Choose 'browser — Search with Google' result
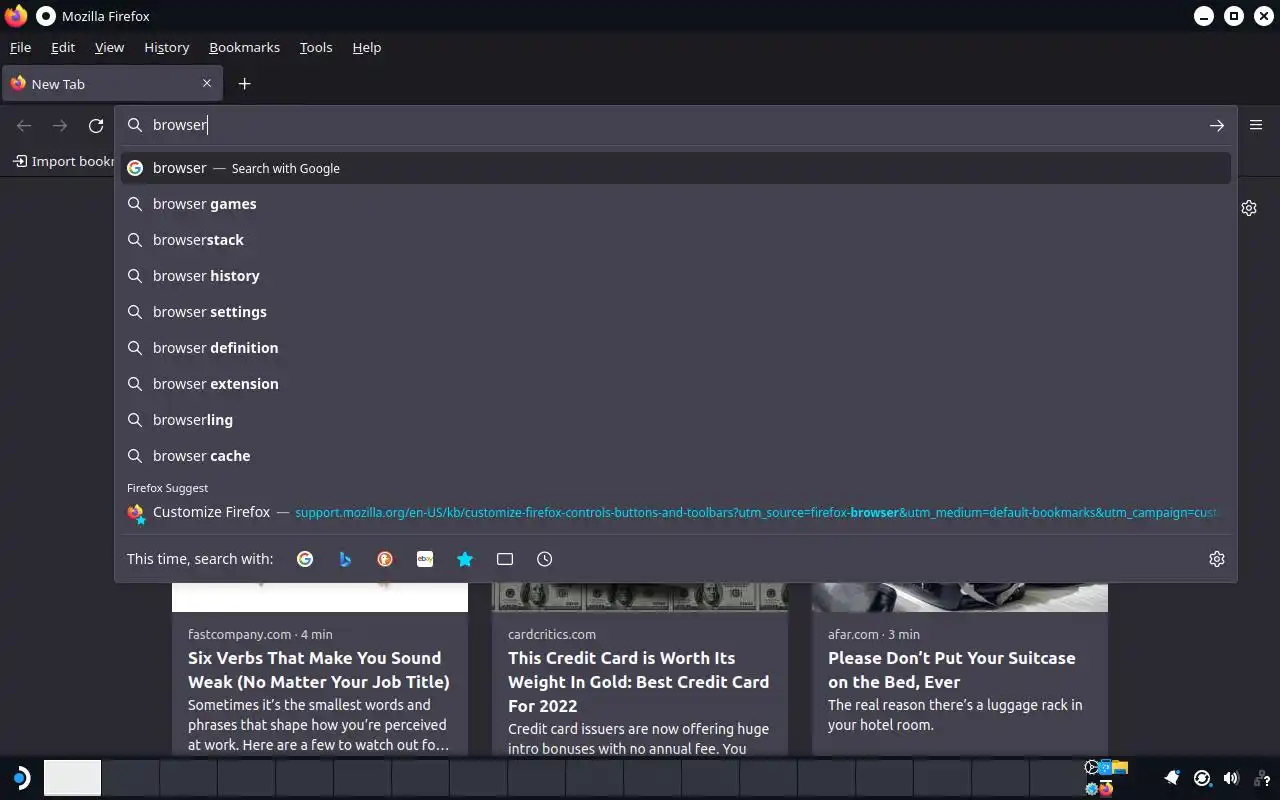1280x800 pixels. [676, 168]
